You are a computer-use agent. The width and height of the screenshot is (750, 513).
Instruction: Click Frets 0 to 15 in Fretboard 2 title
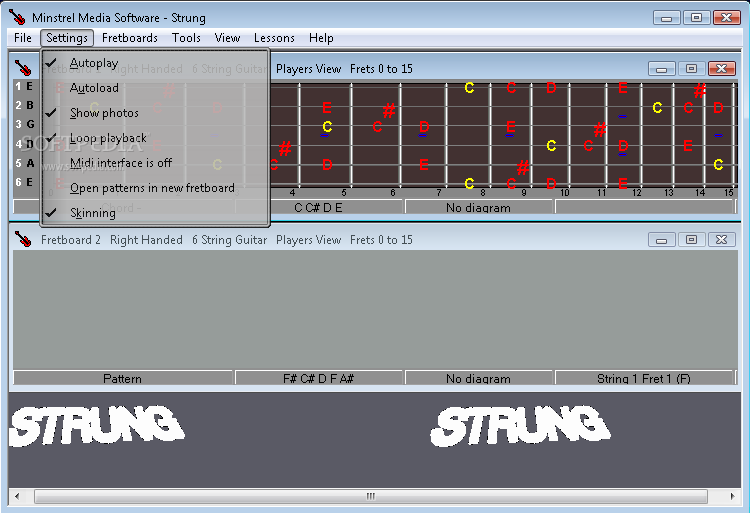[381, 240]
